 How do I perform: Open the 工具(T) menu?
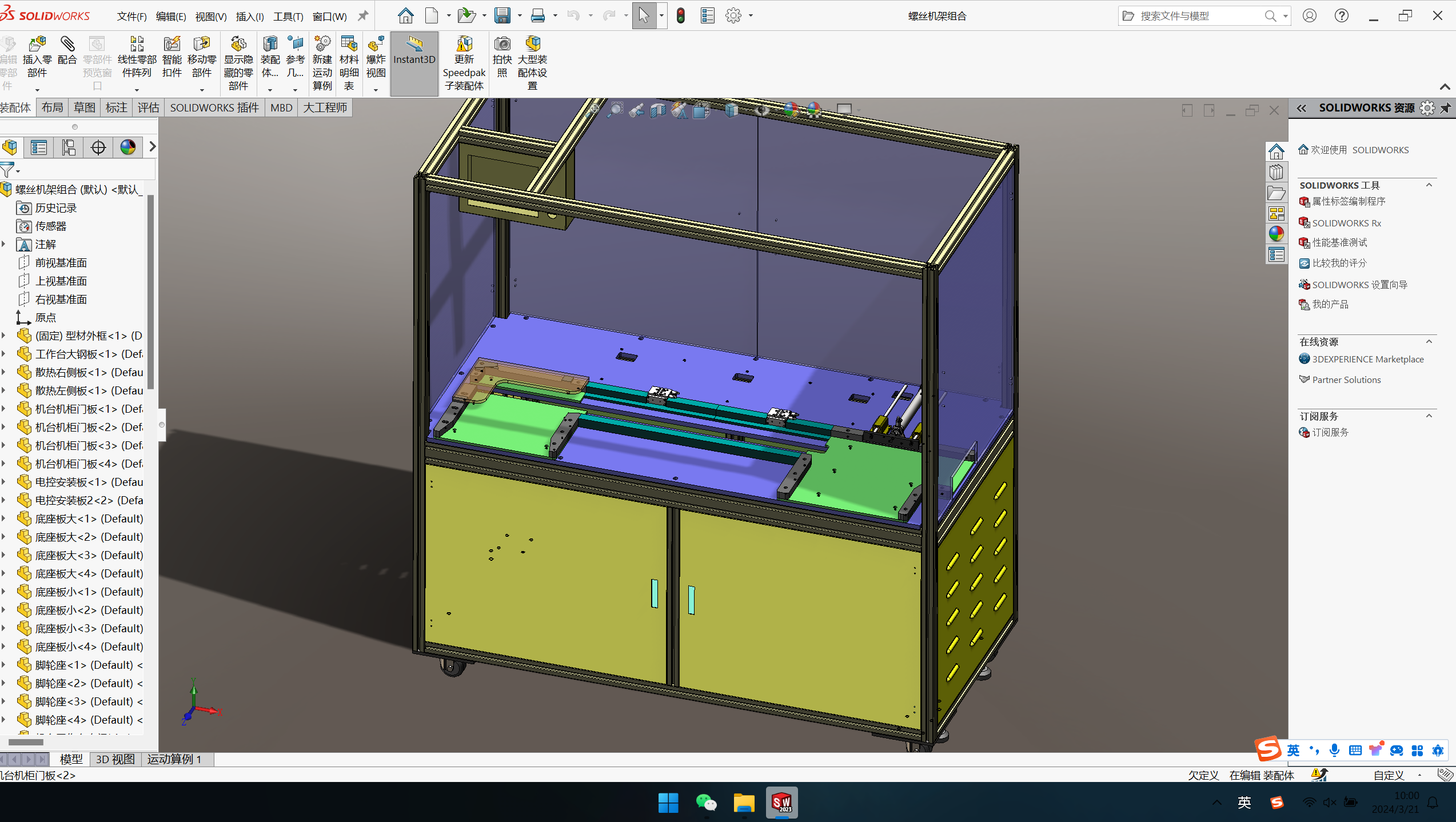click(x=288, y=17)
